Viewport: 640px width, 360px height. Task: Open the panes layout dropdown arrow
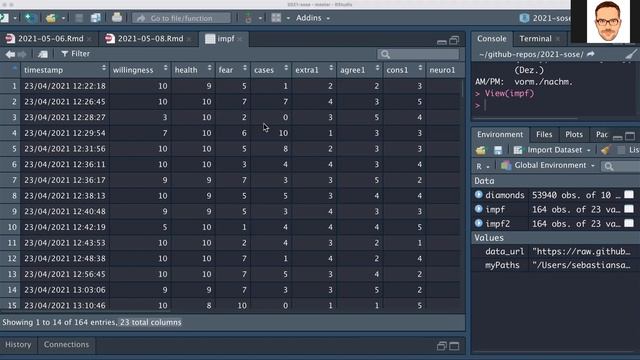point(288,18)
